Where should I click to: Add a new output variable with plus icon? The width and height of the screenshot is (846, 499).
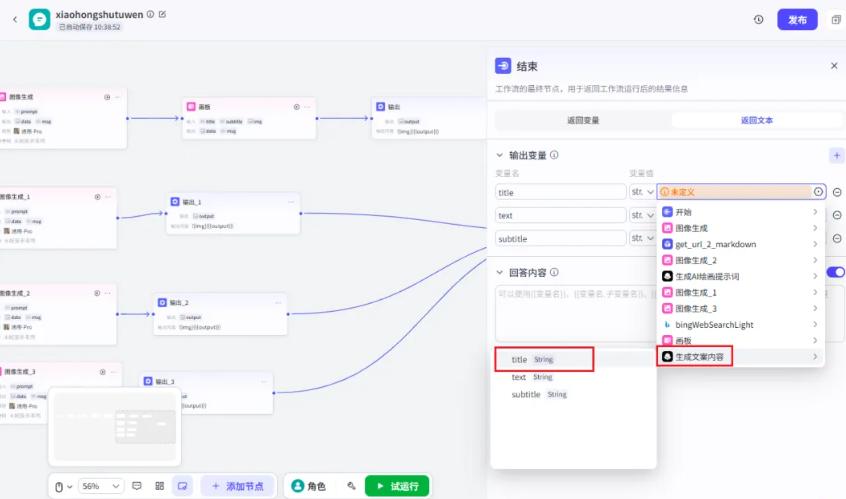pyautogui.click(x=836, y=155)
